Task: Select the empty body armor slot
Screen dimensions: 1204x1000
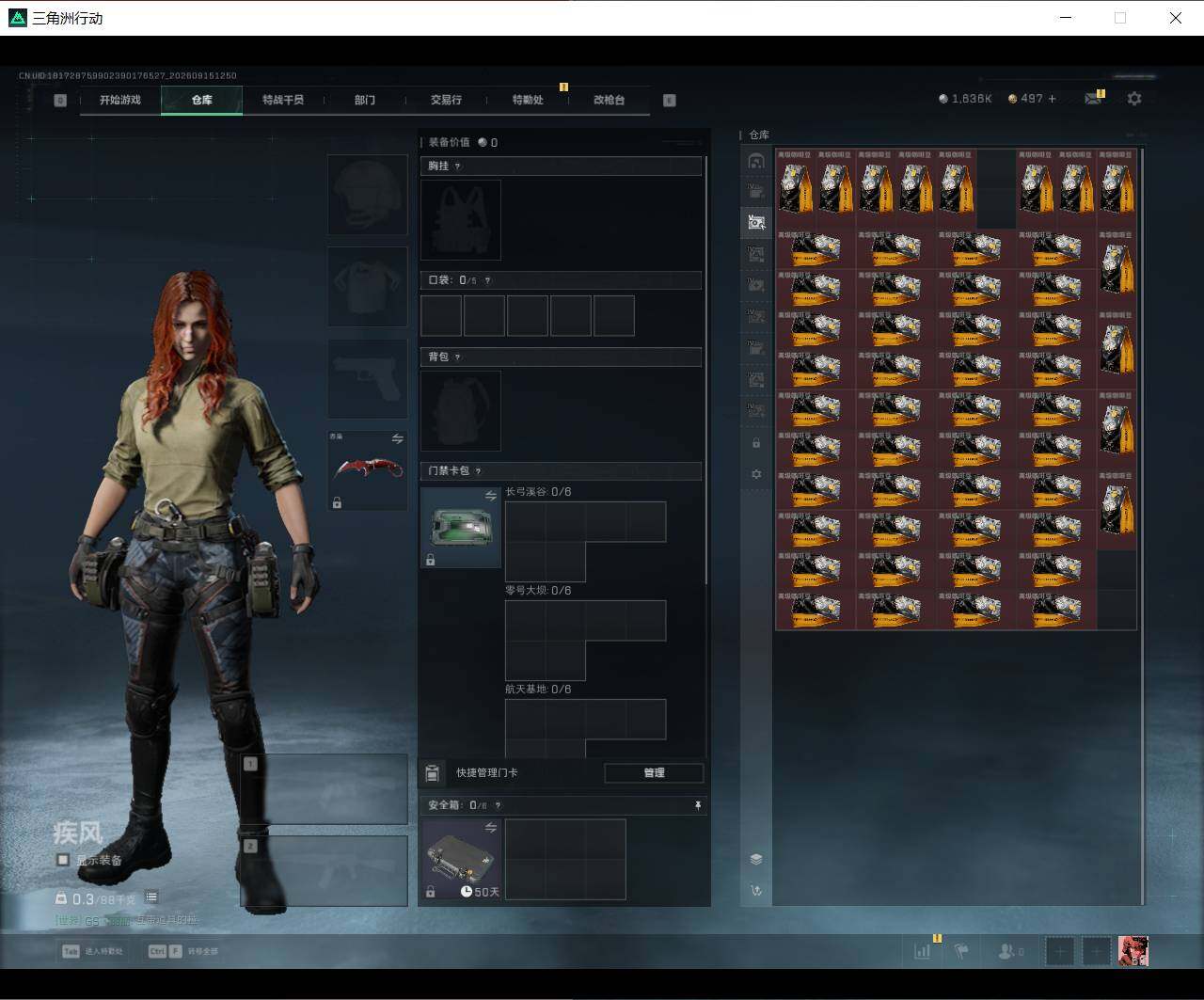Action: coord(367,287)
